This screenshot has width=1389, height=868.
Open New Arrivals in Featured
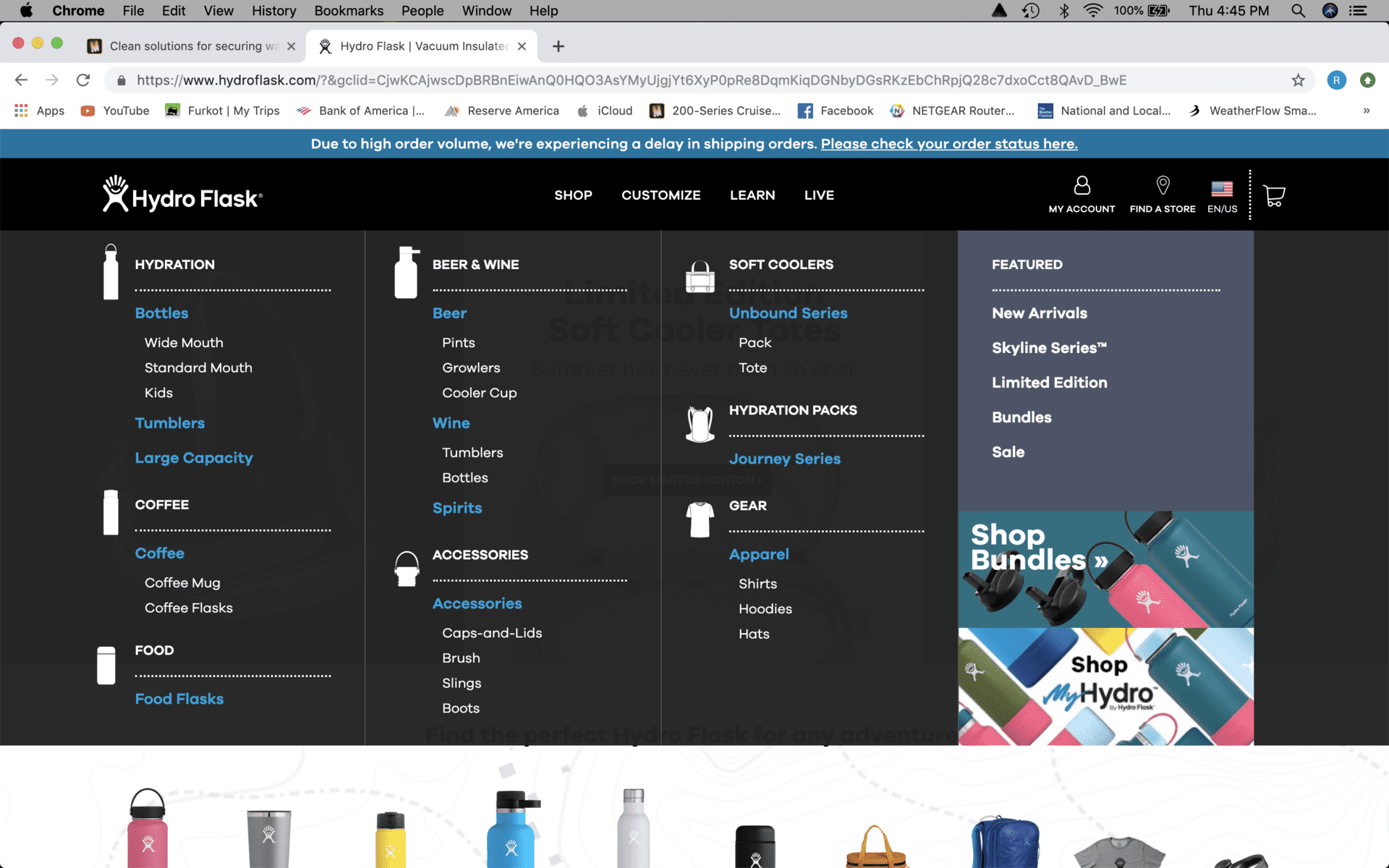pyautogui.click(x=1040, y=313)
